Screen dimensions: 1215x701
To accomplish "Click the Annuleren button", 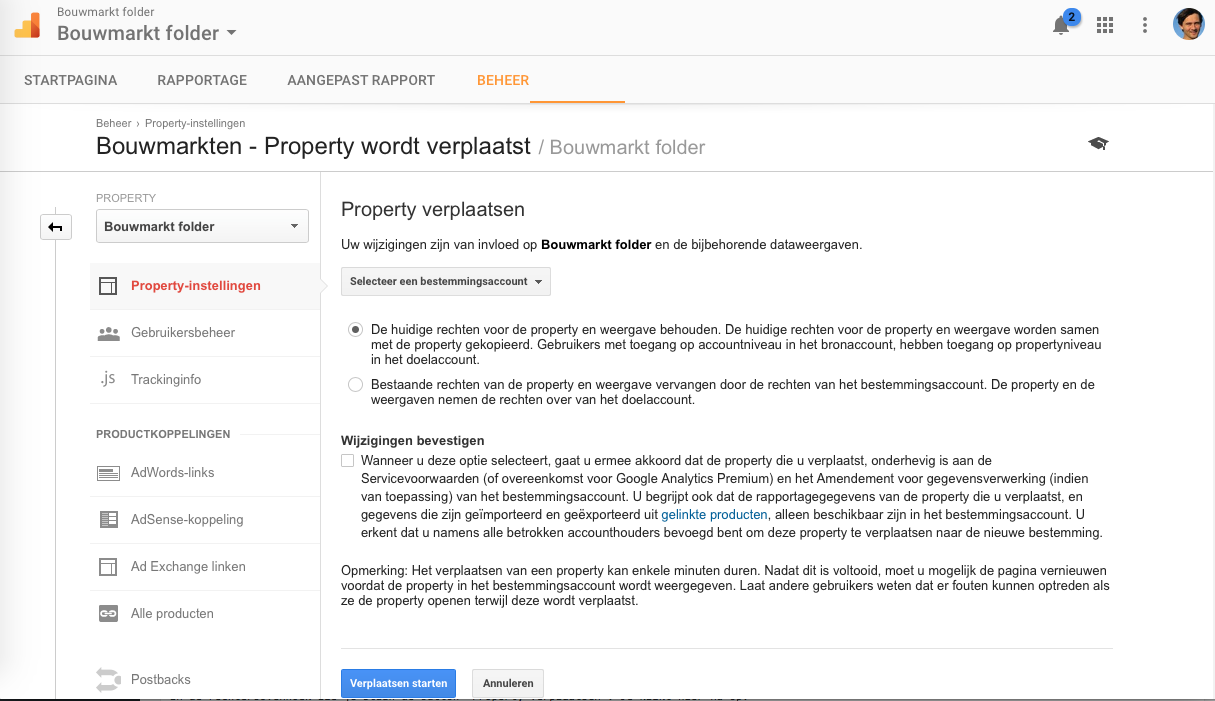I will click(508, 683).
